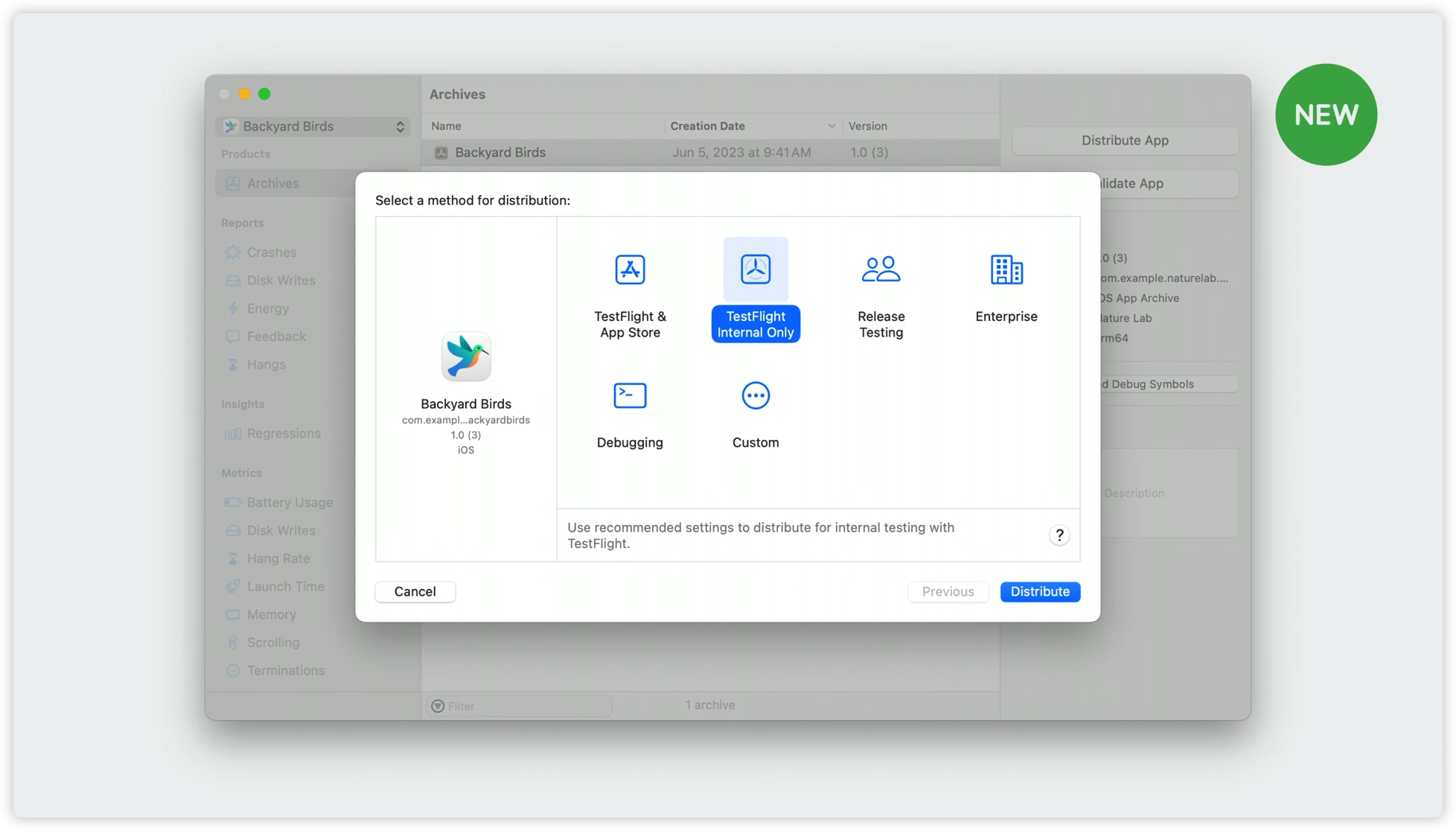Open help with the question mark button
Screen dimensions: 1456x831
tap(1059, 535)
